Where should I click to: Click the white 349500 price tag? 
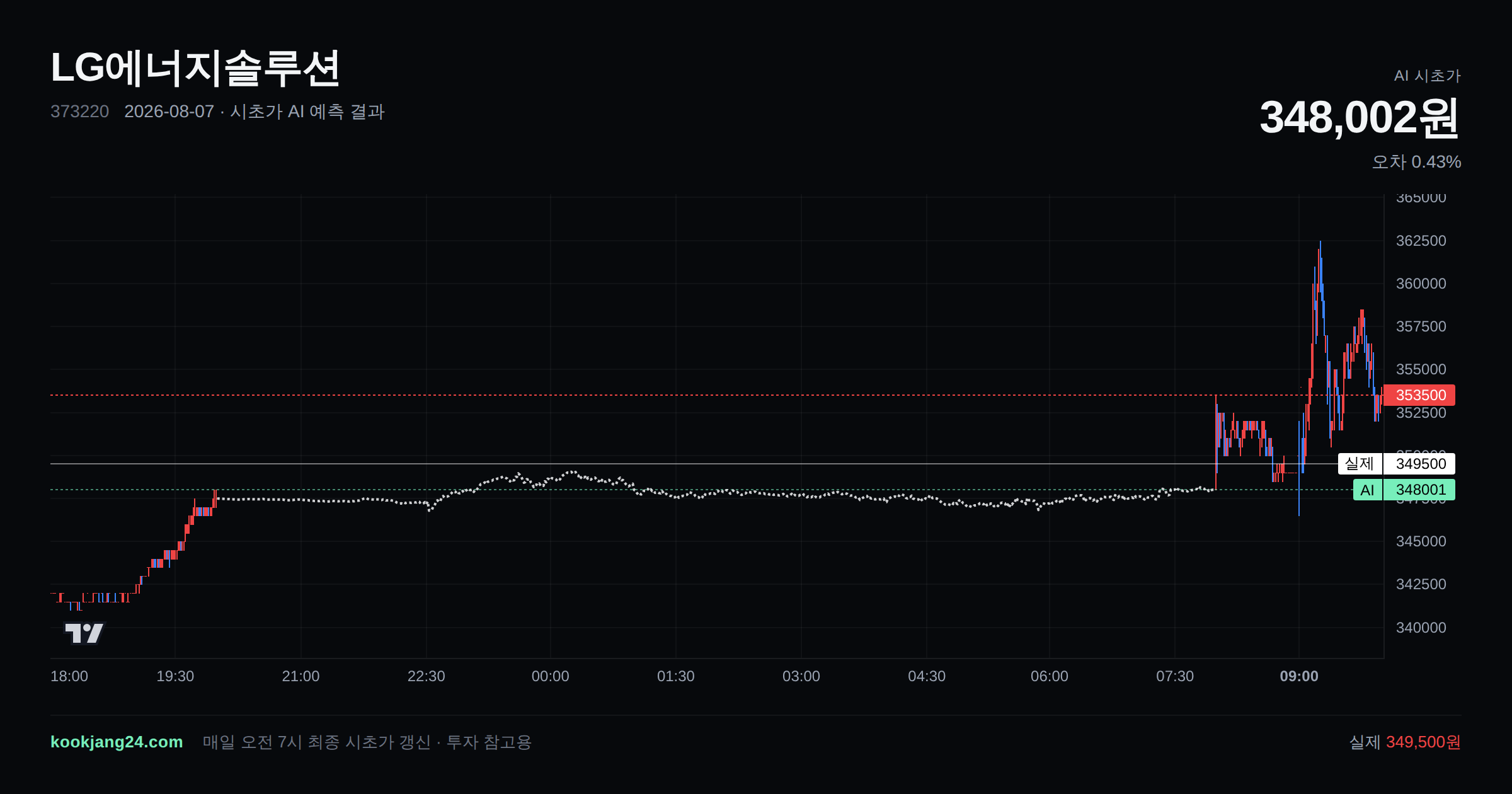pos(1419,464)
